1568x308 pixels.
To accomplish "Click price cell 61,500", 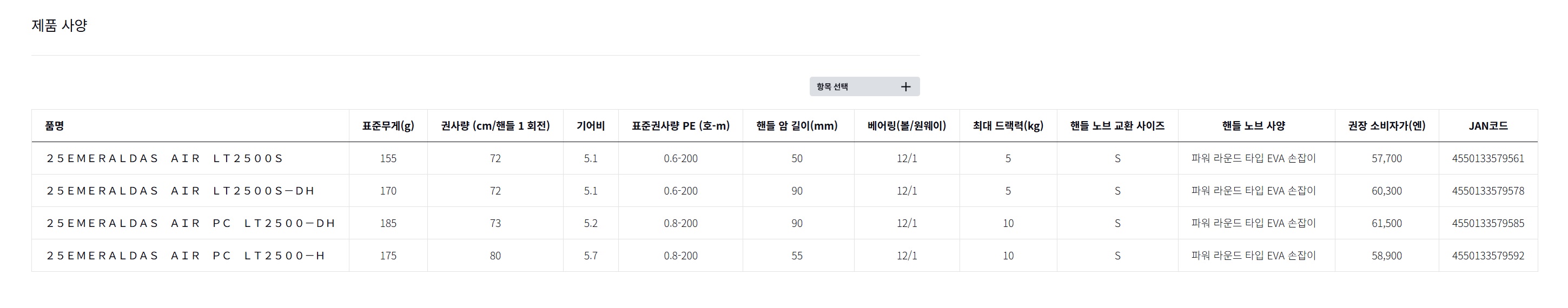I will coord(1387,223).
